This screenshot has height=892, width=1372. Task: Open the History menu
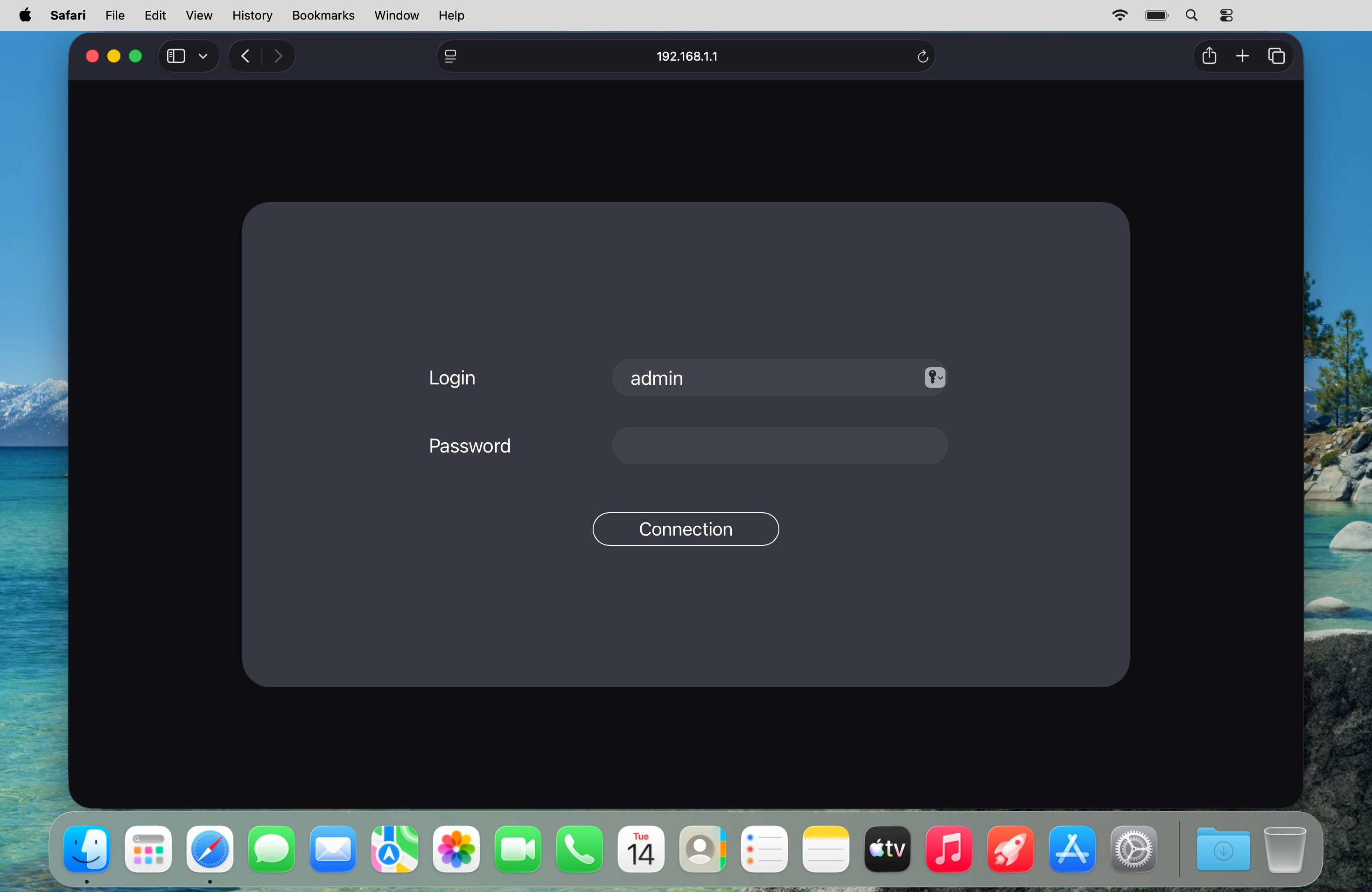point(252,15)
